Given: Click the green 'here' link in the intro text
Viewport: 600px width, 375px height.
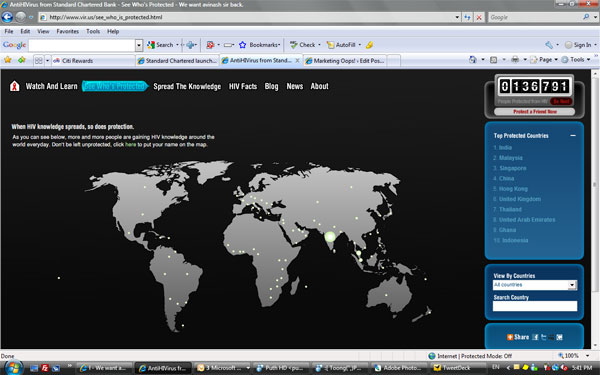Looking at the screenshot, I should tap(130, 145).
